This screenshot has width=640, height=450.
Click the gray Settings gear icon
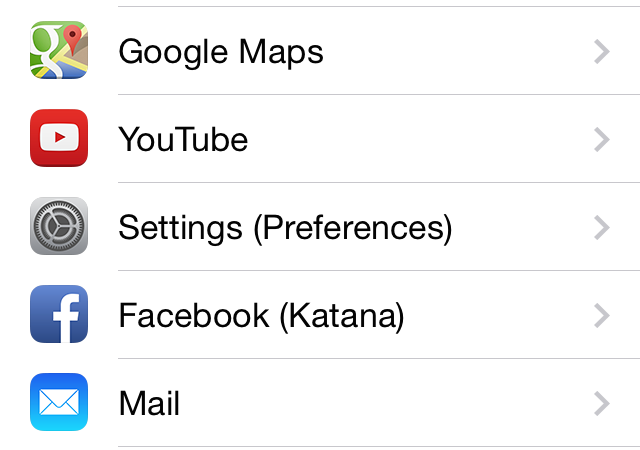59,226
